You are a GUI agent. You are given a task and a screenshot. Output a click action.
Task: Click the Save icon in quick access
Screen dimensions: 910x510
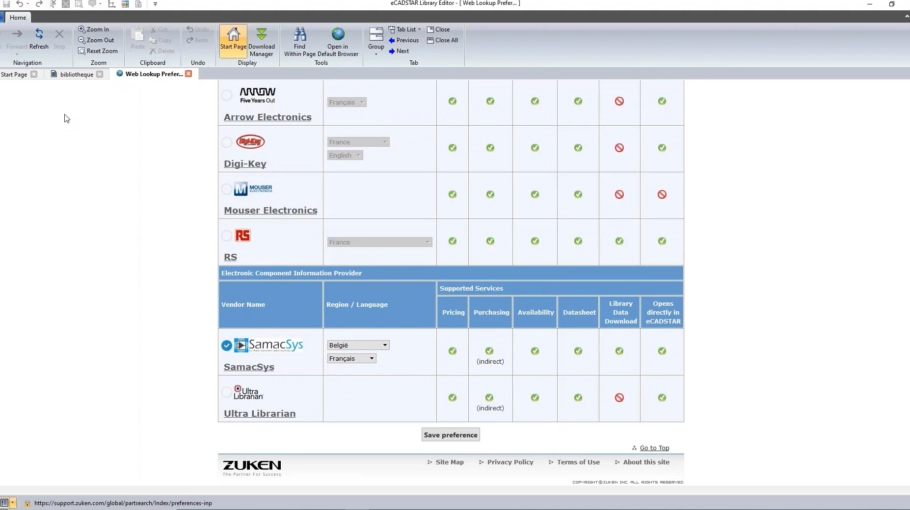pyautogui.click(x=6, y=4)
